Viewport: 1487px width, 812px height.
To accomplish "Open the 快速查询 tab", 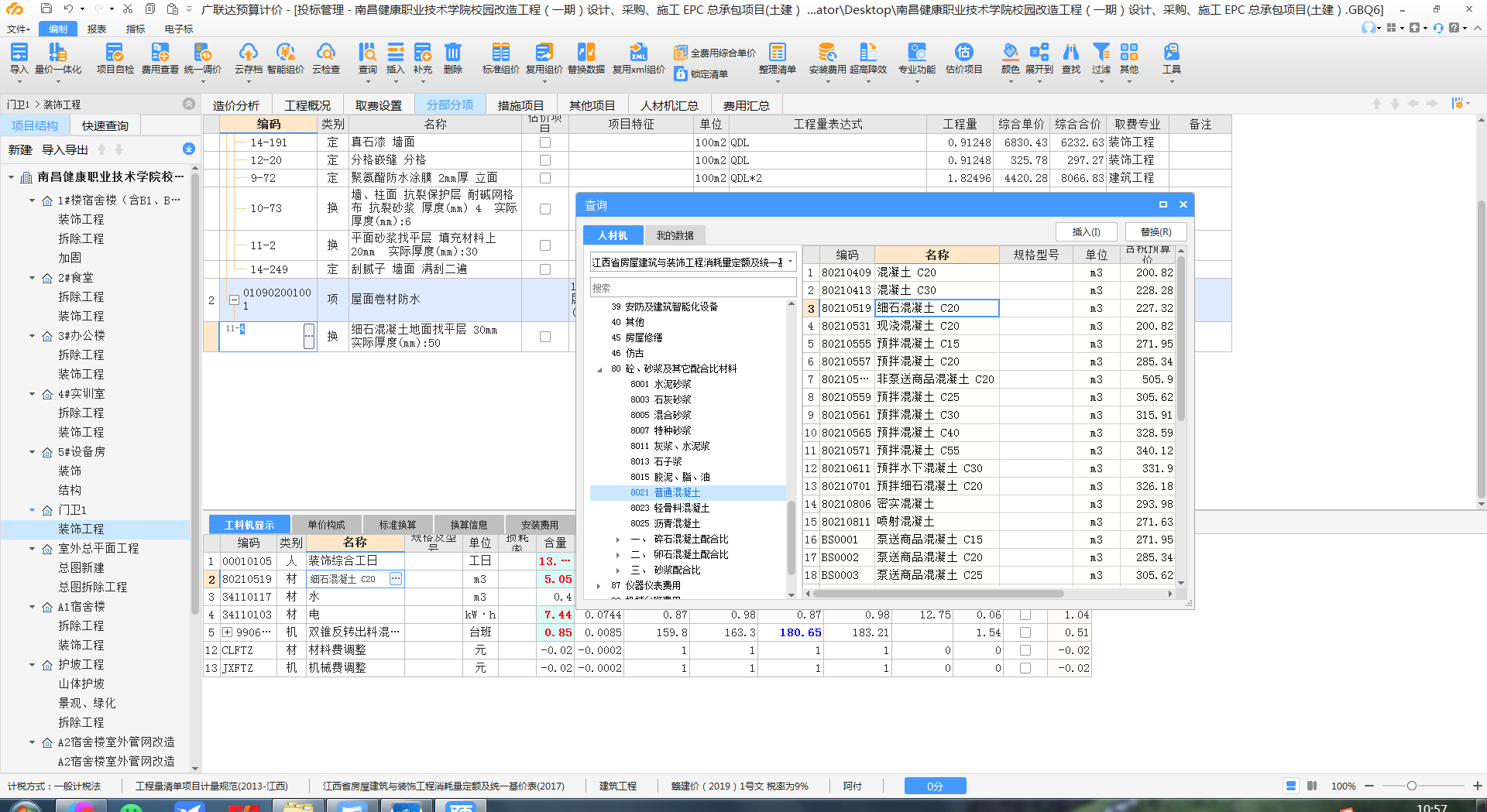I will 105,125.
